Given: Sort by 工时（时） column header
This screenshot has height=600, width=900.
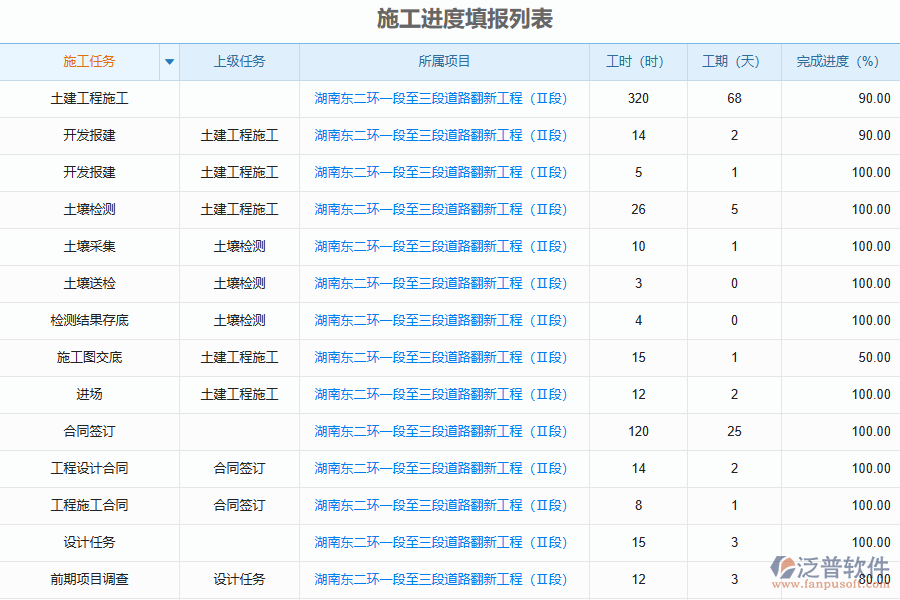Looking at the screenshot, I should [x=638, y=62].
